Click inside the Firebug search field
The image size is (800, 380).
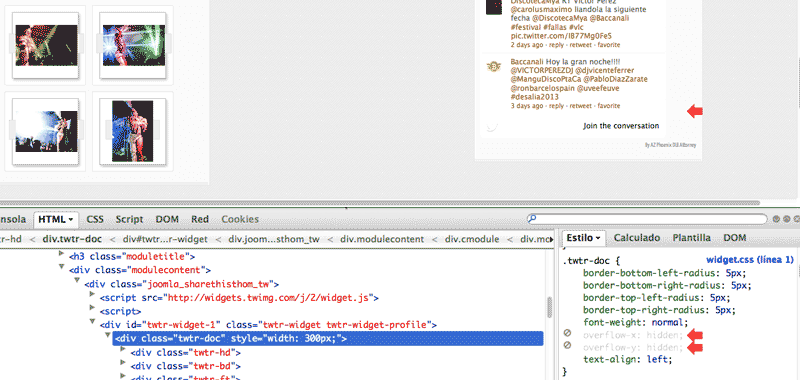[x=647, y=219]
